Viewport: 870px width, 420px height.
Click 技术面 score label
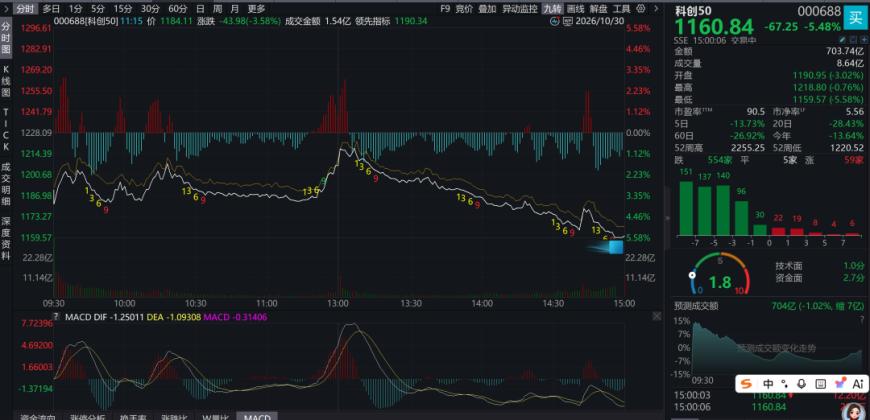click(x=788, y=266)
